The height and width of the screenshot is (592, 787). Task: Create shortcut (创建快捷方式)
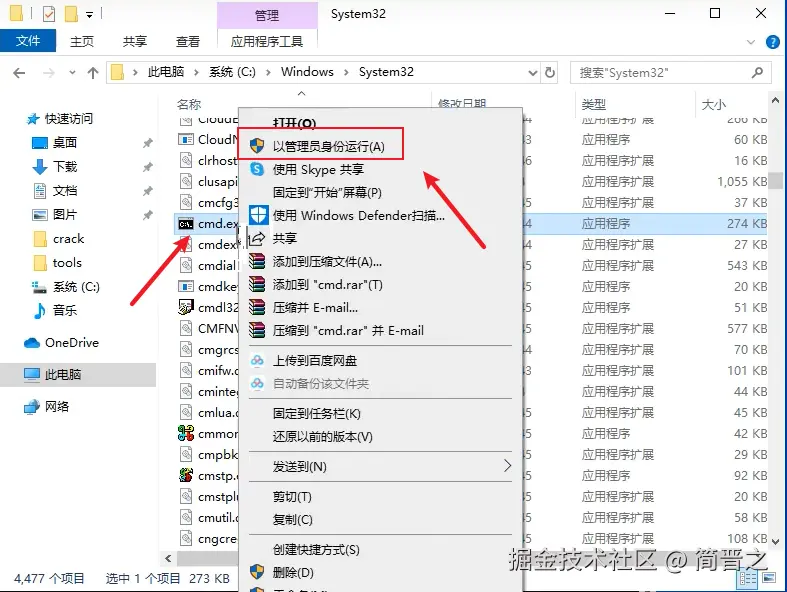[x=316, y=550]
